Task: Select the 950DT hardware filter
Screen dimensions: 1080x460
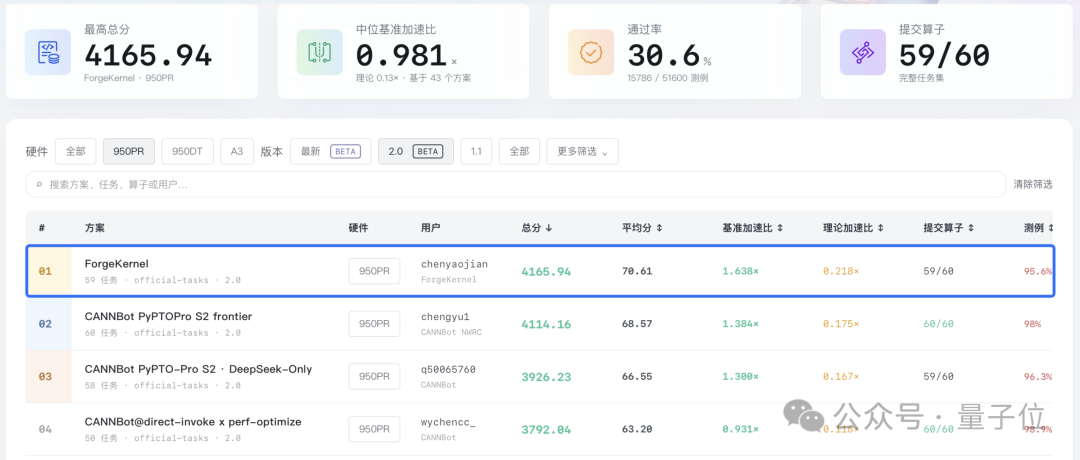Action: pos(187,151)
